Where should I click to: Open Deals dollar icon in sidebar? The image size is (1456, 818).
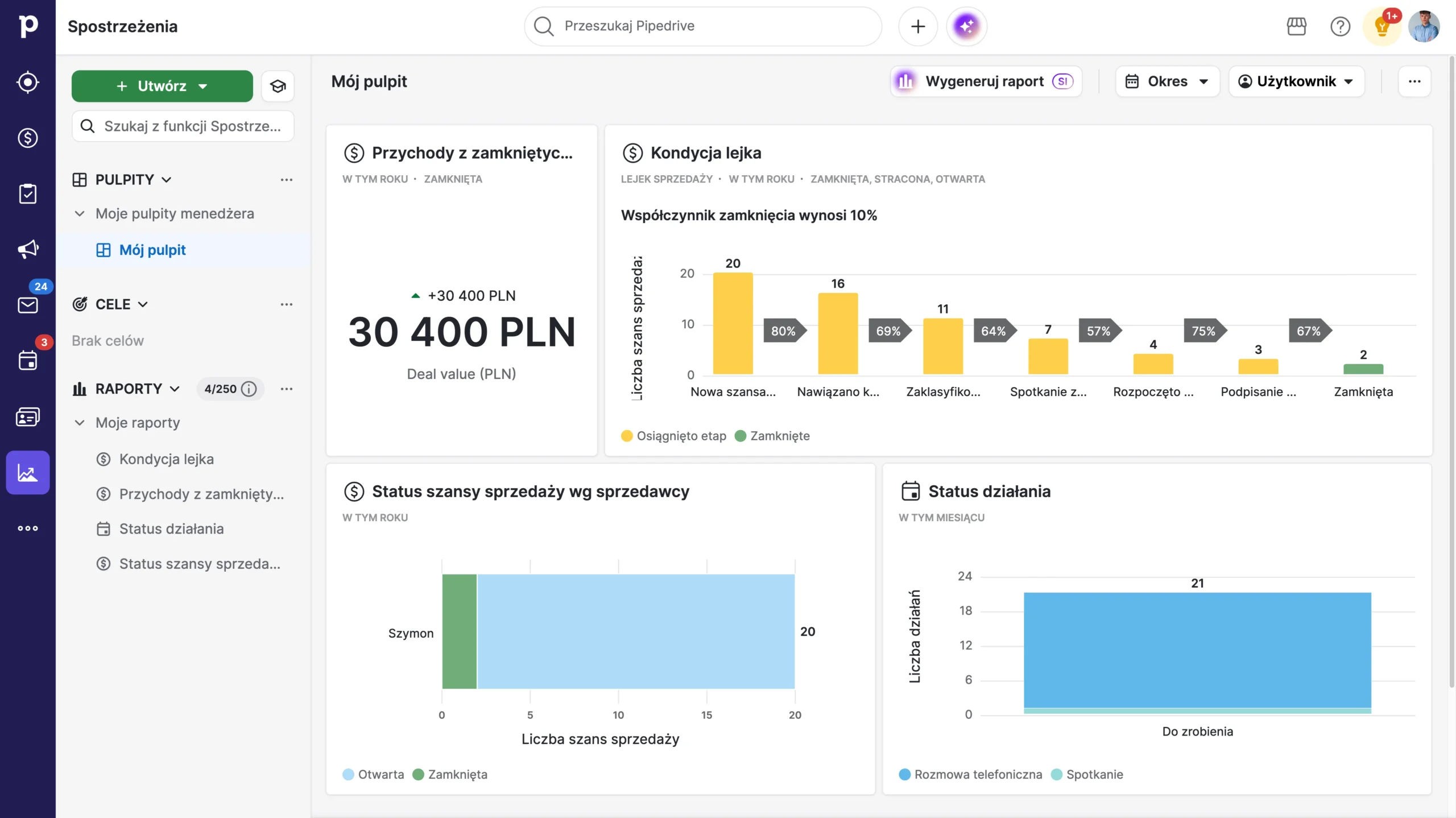[28, 138]
